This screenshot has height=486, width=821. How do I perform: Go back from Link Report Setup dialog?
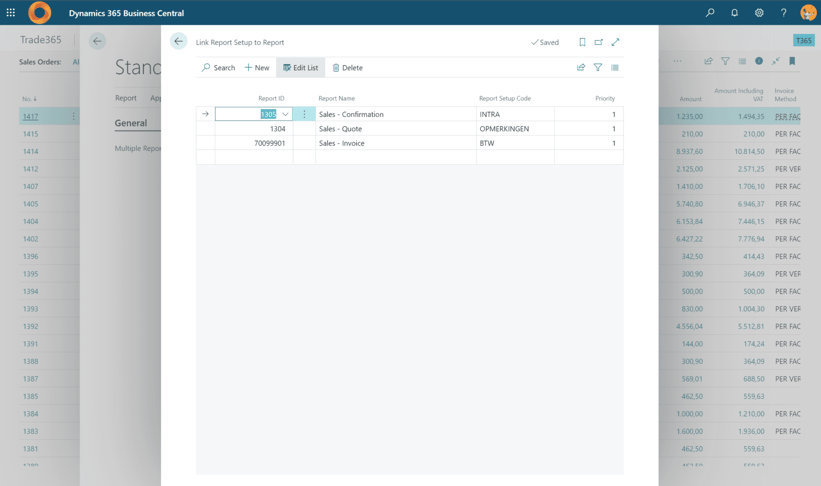[x=179, y=41]
